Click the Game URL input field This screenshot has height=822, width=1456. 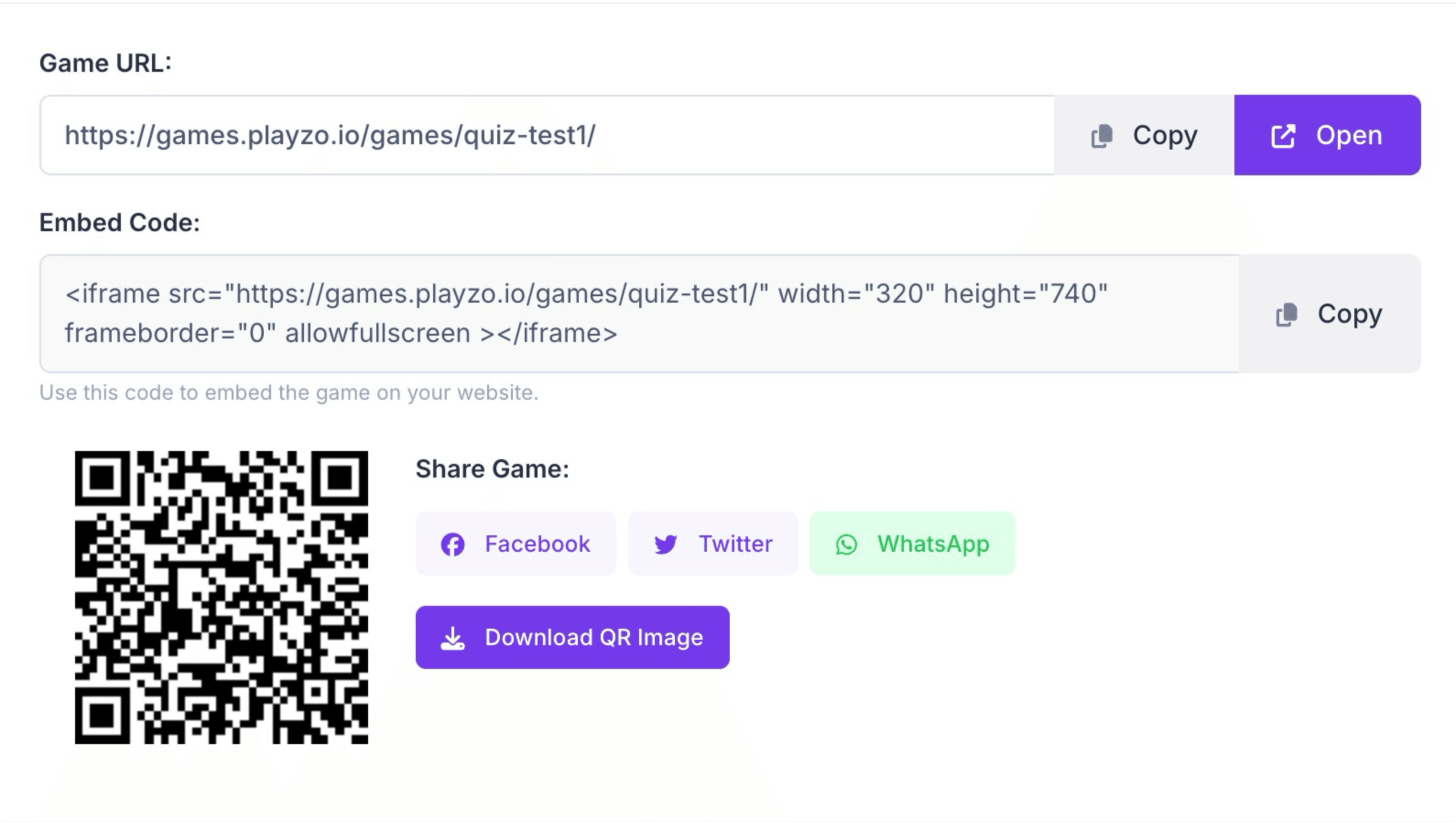tap(547, 135)
